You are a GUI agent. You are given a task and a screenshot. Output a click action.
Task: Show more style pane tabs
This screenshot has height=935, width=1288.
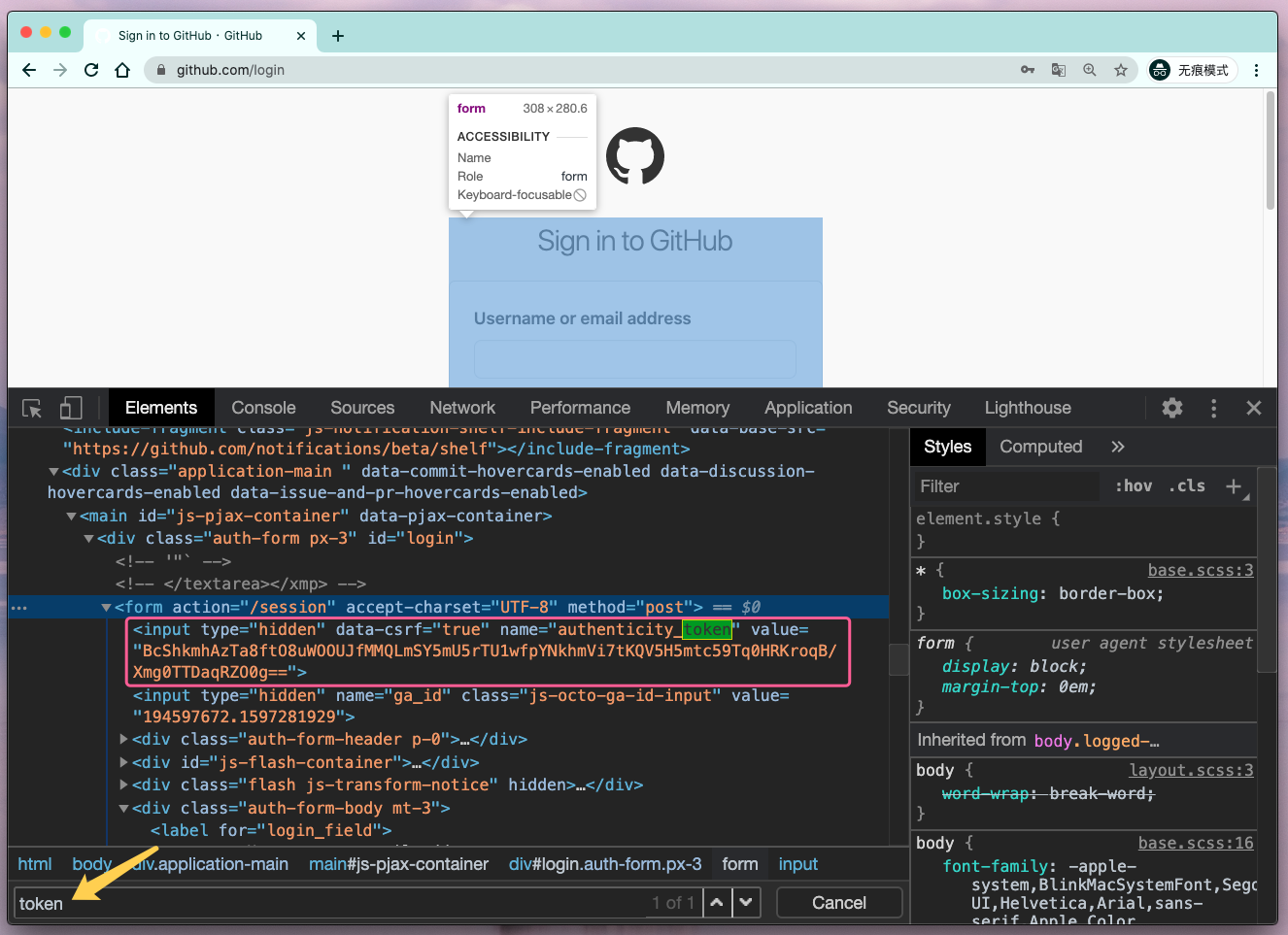(x=1117, y=447)
